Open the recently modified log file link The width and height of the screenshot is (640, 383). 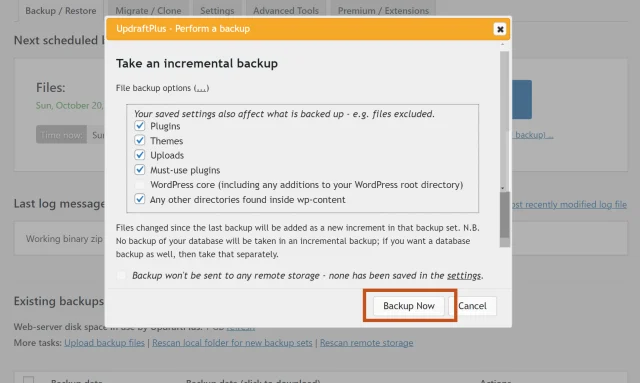569,204
